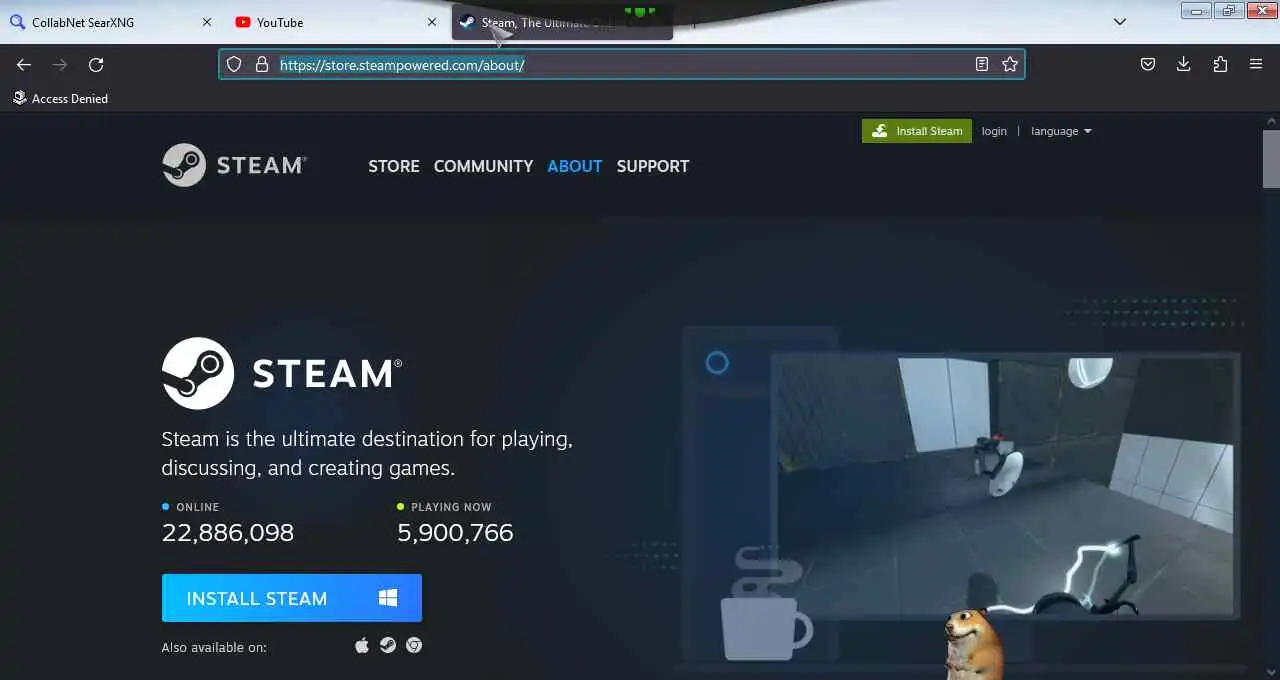Click the Chrome OS availability icon

414,645
